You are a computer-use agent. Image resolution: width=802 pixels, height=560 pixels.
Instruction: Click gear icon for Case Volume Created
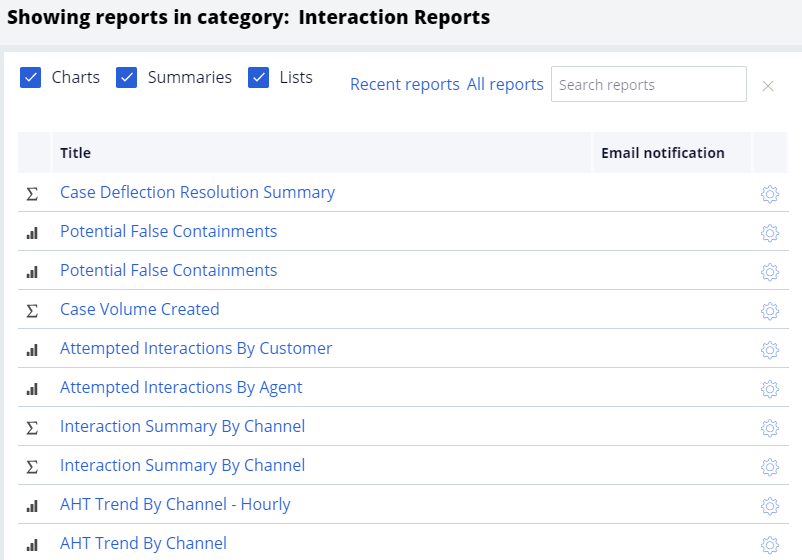(x=769, y=311)
